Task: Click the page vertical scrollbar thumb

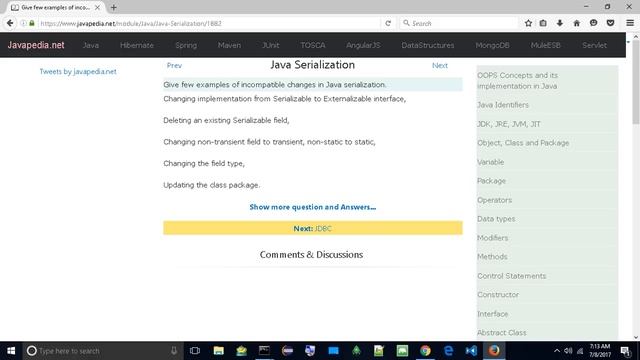Action: (x=636, y=82)
